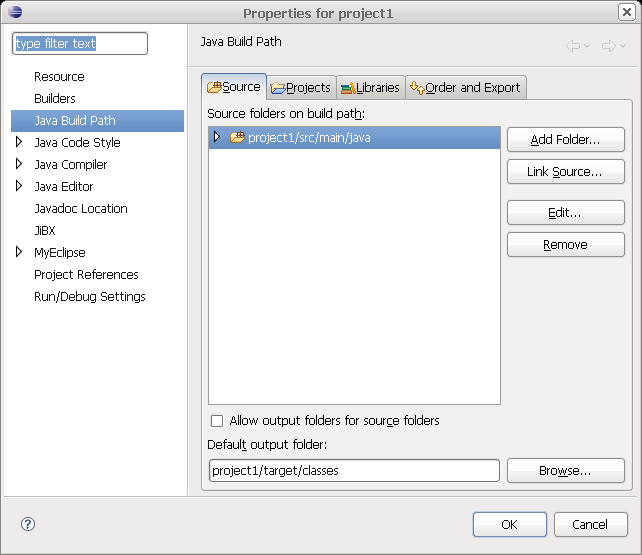Click the forward navigation arrow icon
The height and width of the screenshot is (555, 642).
click(x=607, y=46)
